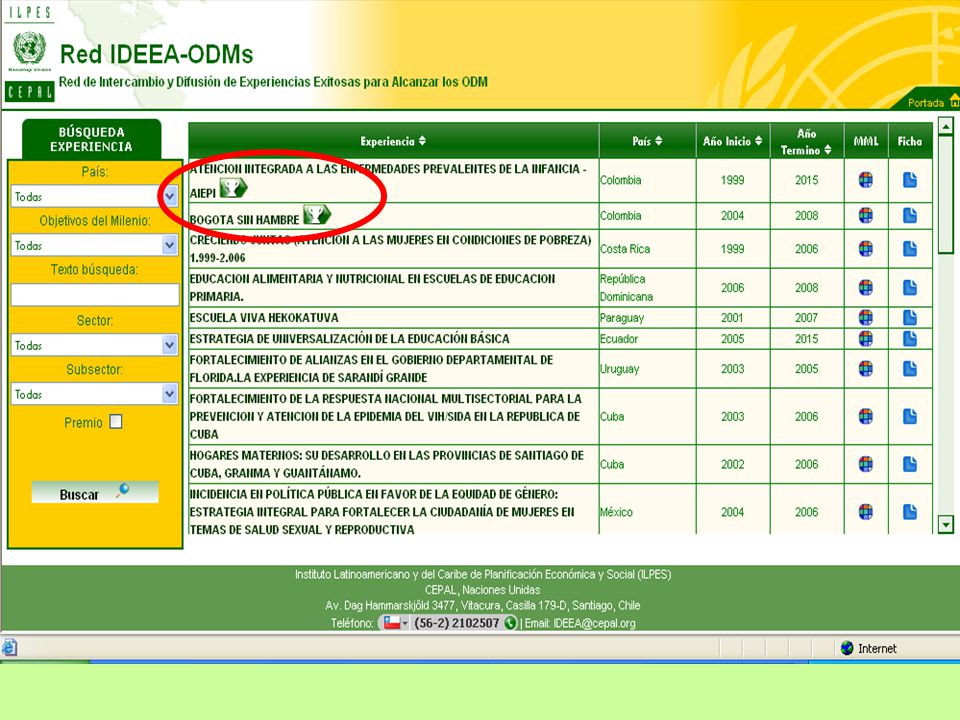The image size is (960, 720).
Task: Open MML icon for Hogares Maternos row
Action: point(866,464)
